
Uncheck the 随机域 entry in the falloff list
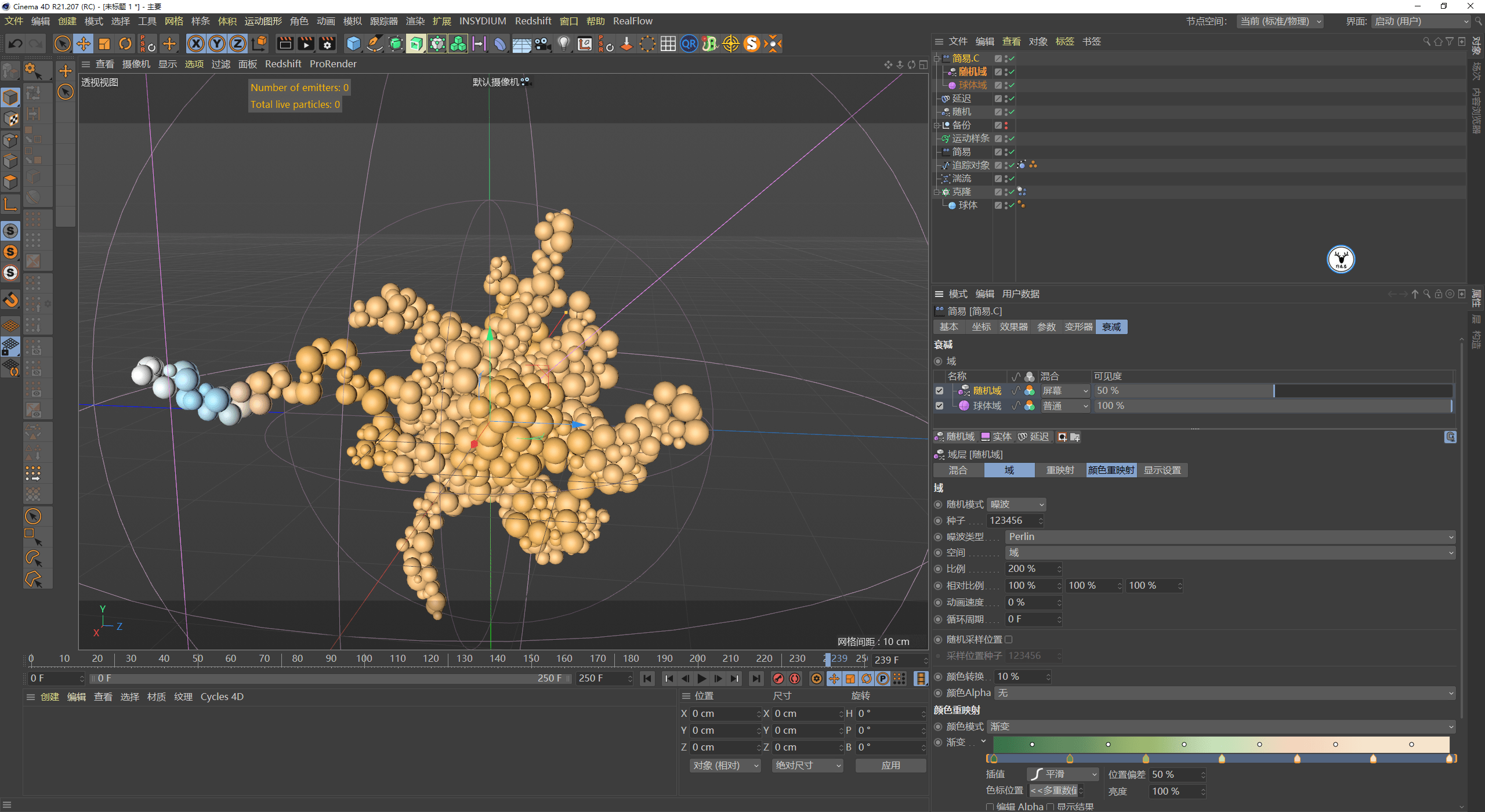point(940,390)
